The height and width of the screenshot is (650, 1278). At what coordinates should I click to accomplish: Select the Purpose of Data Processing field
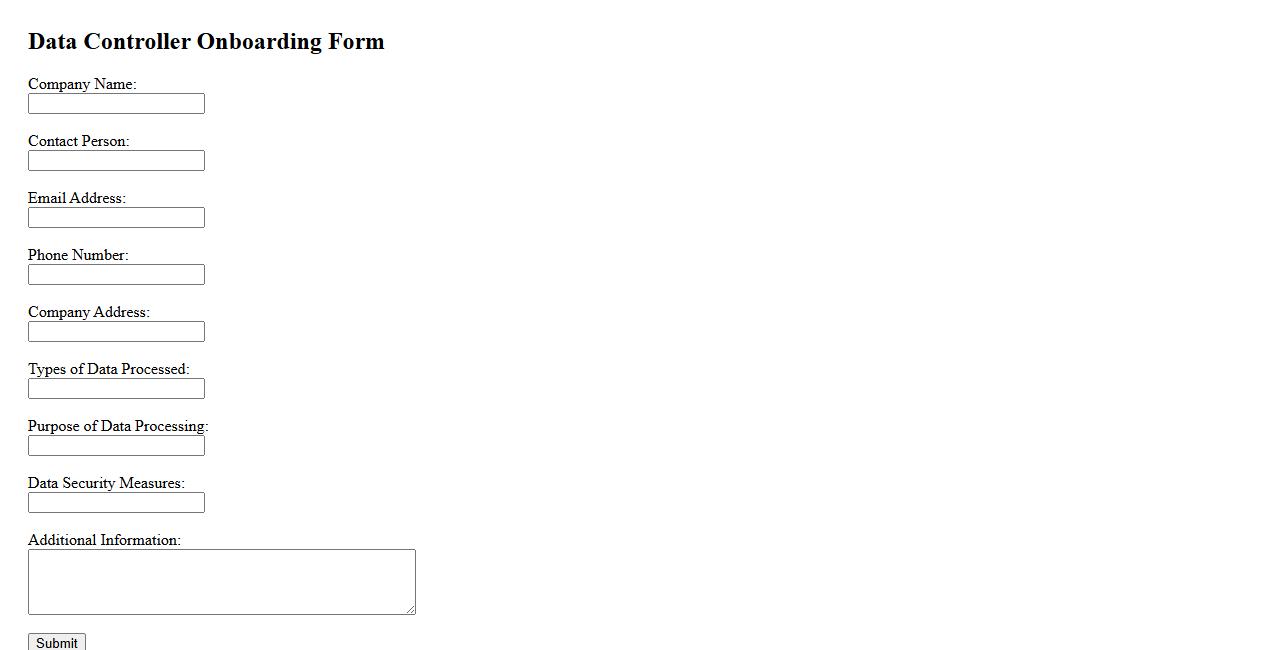[116, 446]
